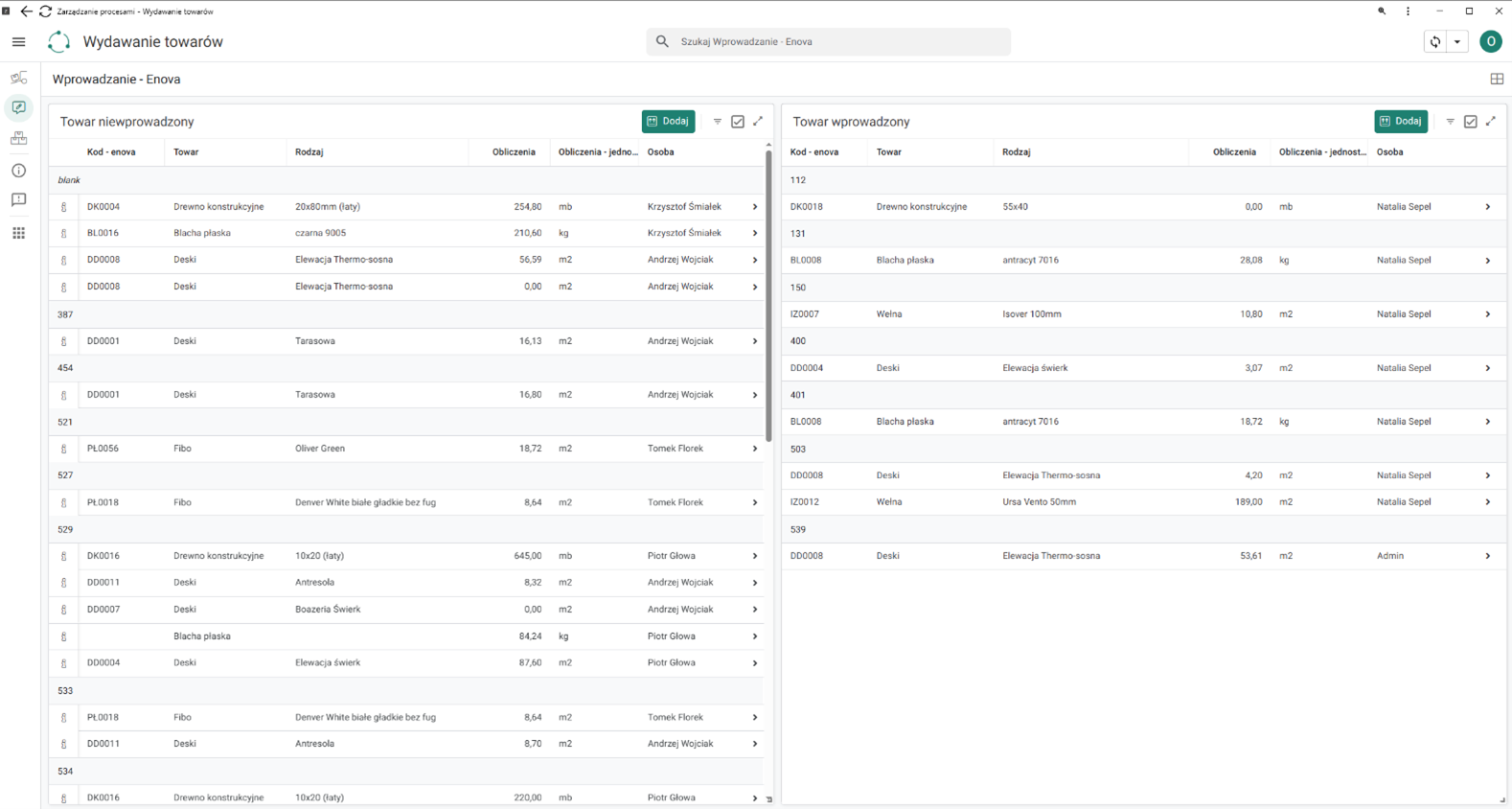Click the Szukaj Wprowadzanie - Enova search field
Viewport: 1512px width, 809px height.
click(x=829, y=42)
